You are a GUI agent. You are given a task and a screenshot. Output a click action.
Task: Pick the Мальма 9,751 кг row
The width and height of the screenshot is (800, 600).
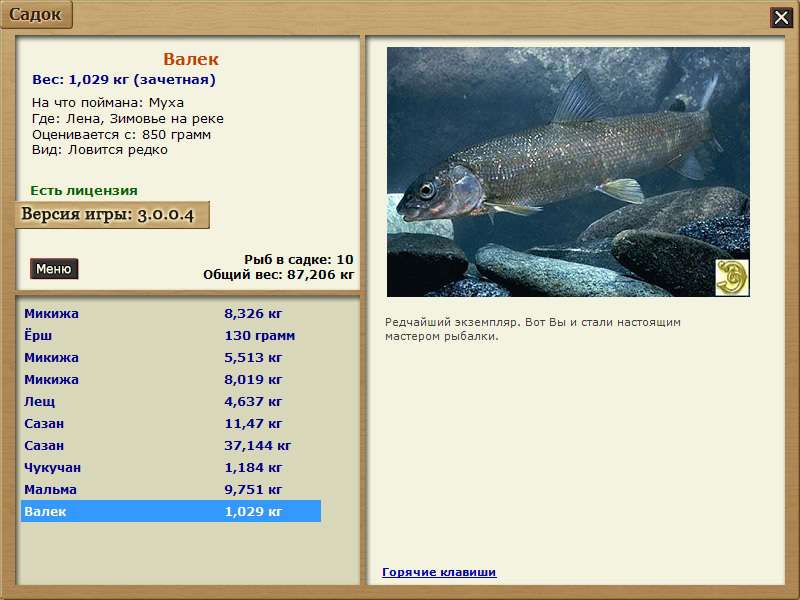[x=170, y=490]
